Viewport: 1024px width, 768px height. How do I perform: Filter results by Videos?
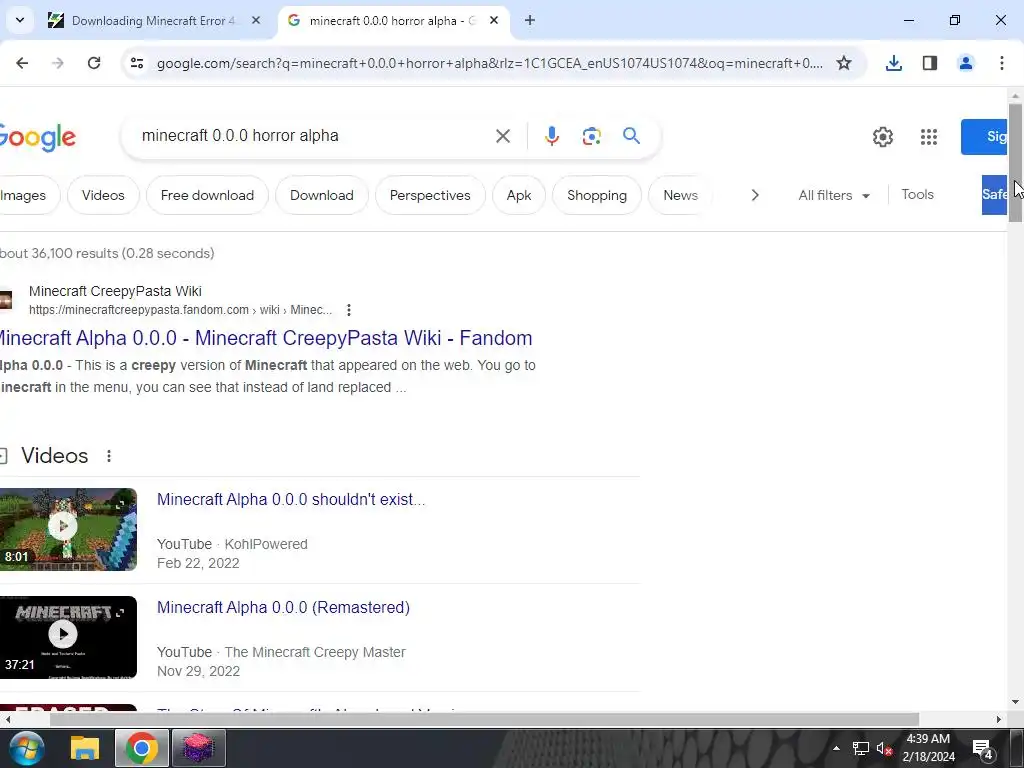pyautogui.click(x=103, y=195)
